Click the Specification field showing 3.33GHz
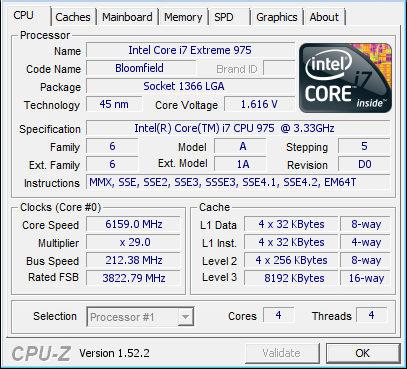This screenshot has width=407, height=369. point(238,128)
